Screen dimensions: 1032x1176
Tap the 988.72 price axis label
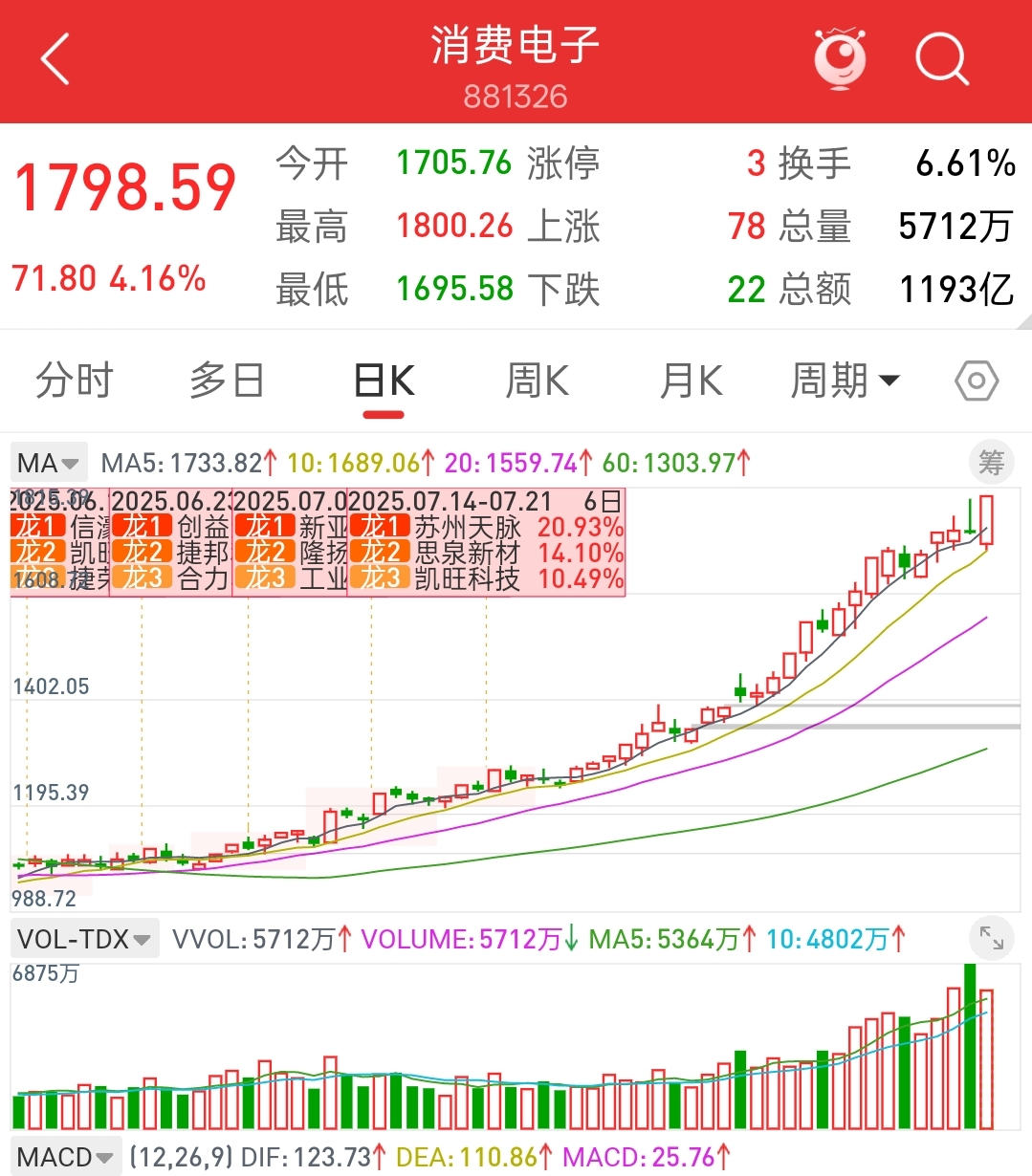[44, 899]
